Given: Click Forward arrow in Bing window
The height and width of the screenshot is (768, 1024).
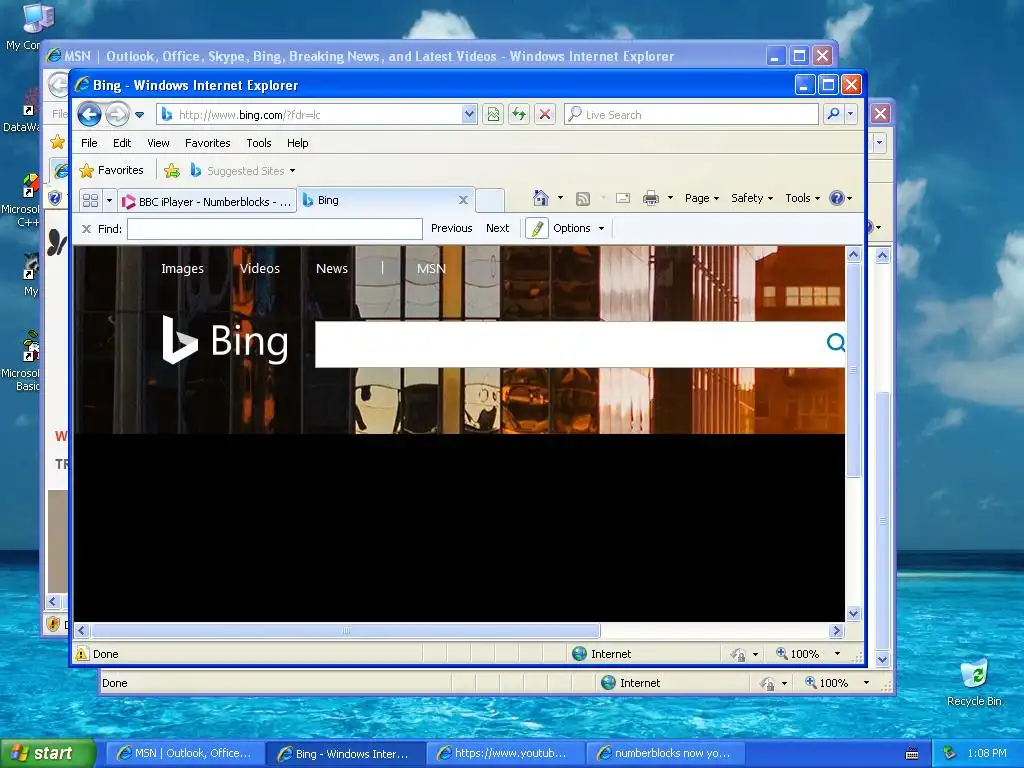Looking at the screenshot, I should (x=118, y=114).
